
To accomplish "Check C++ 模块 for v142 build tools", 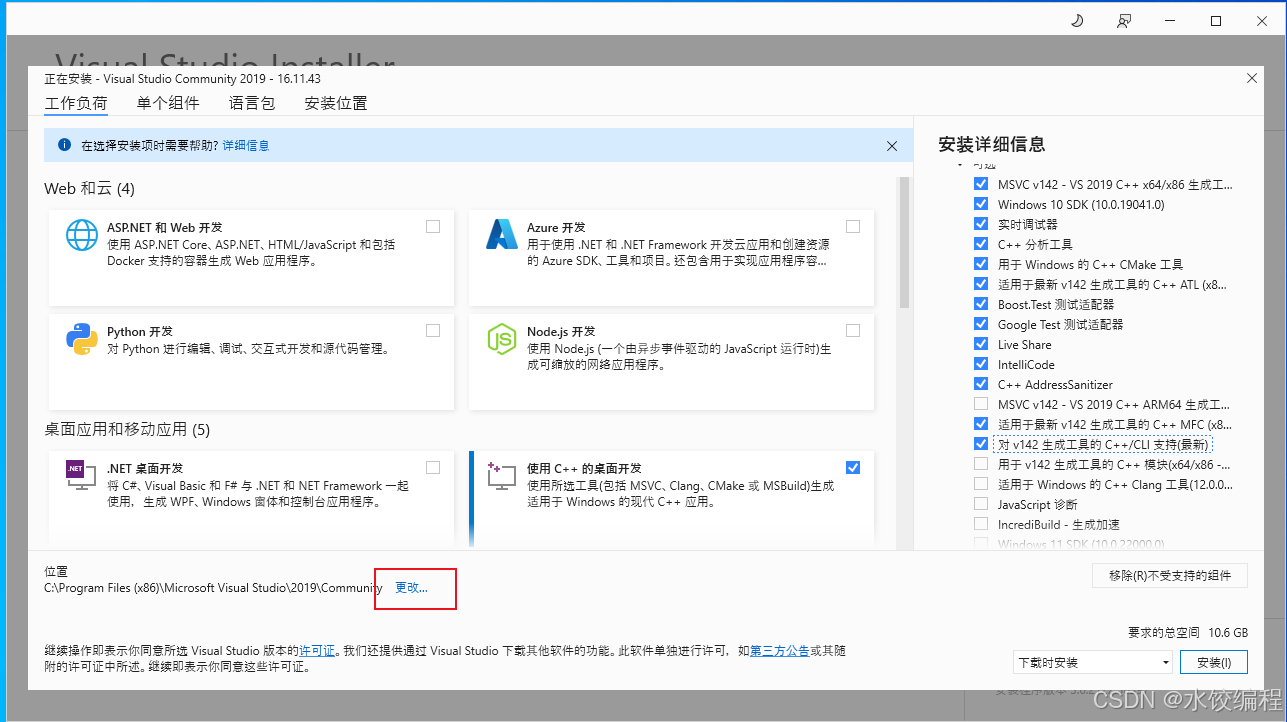I will click(980, 464).
